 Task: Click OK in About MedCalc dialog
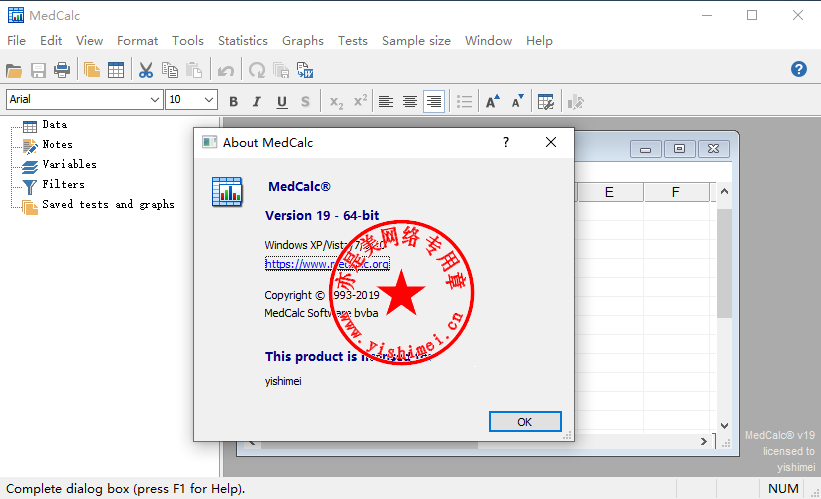coord(525,422)
